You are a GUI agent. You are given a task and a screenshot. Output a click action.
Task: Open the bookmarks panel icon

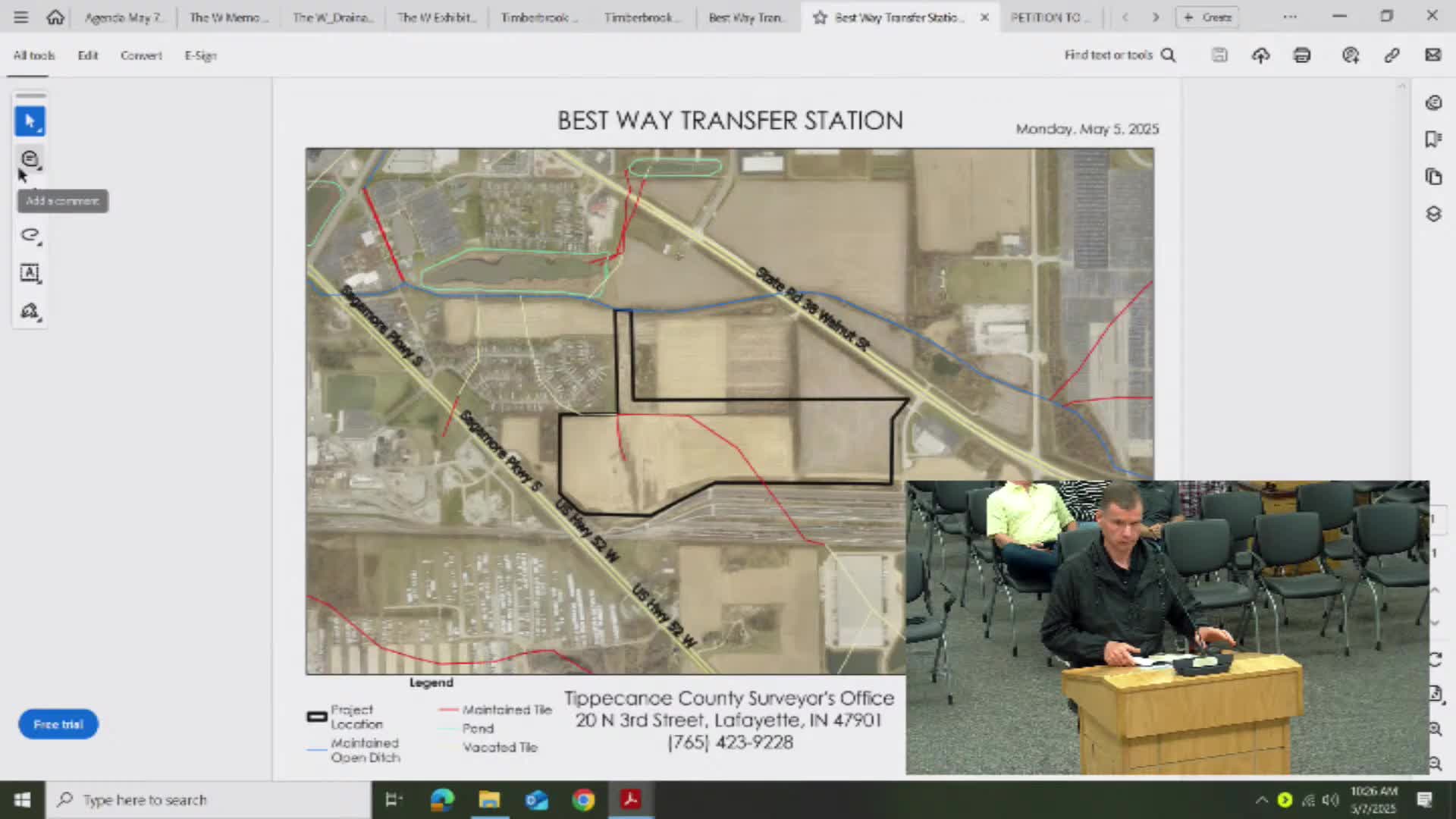(x=1432, y=139)
